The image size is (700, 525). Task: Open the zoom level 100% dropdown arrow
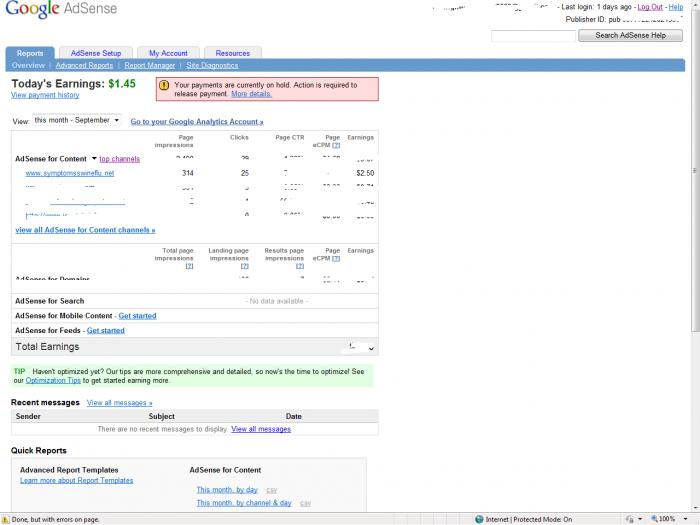(683, 519)
